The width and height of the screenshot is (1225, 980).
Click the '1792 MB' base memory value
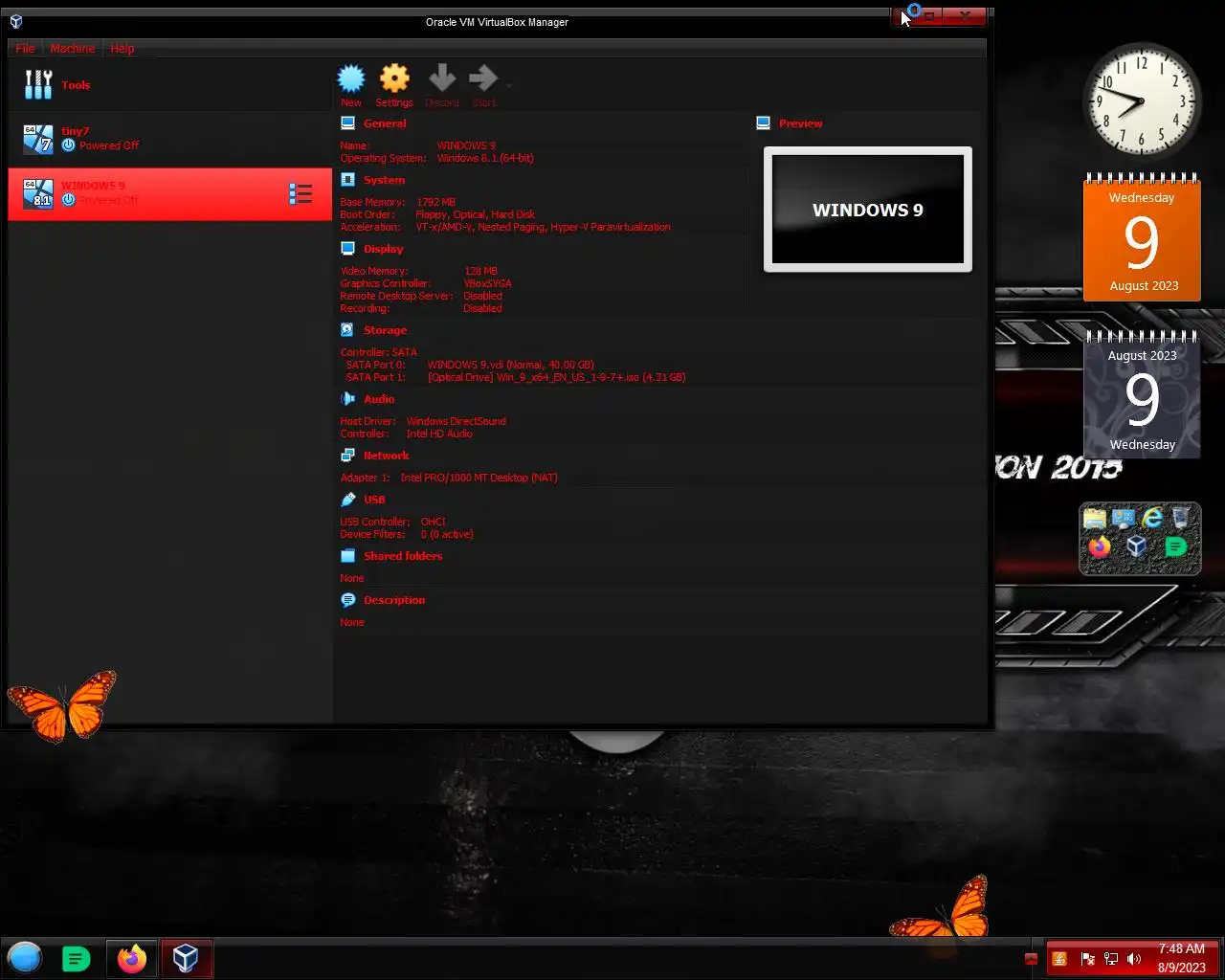click(436, 202)
